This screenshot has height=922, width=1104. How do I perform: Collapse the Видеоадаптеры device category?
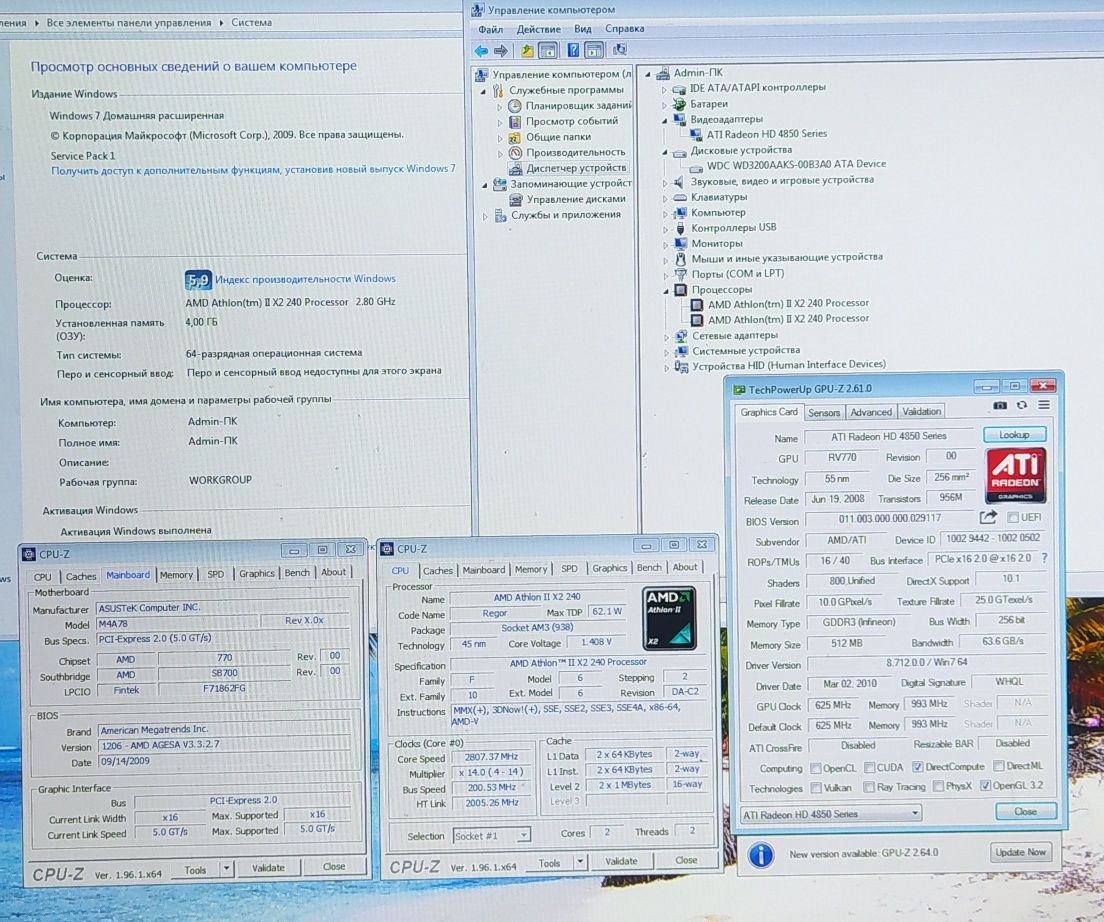pyautogui.click(x=664, y=120)
